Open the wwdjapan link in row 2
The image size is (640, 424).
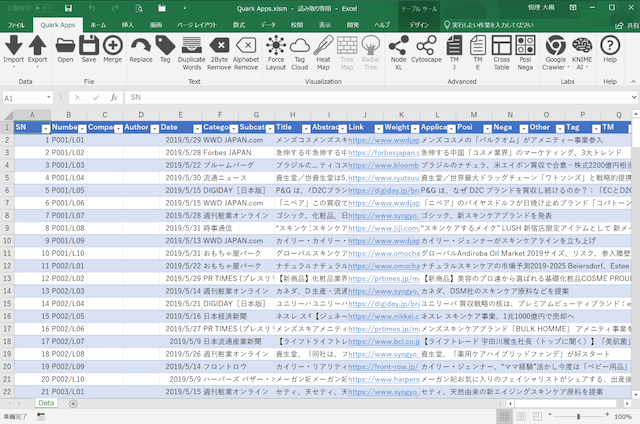pyautogui.click(x=384, y=140)
